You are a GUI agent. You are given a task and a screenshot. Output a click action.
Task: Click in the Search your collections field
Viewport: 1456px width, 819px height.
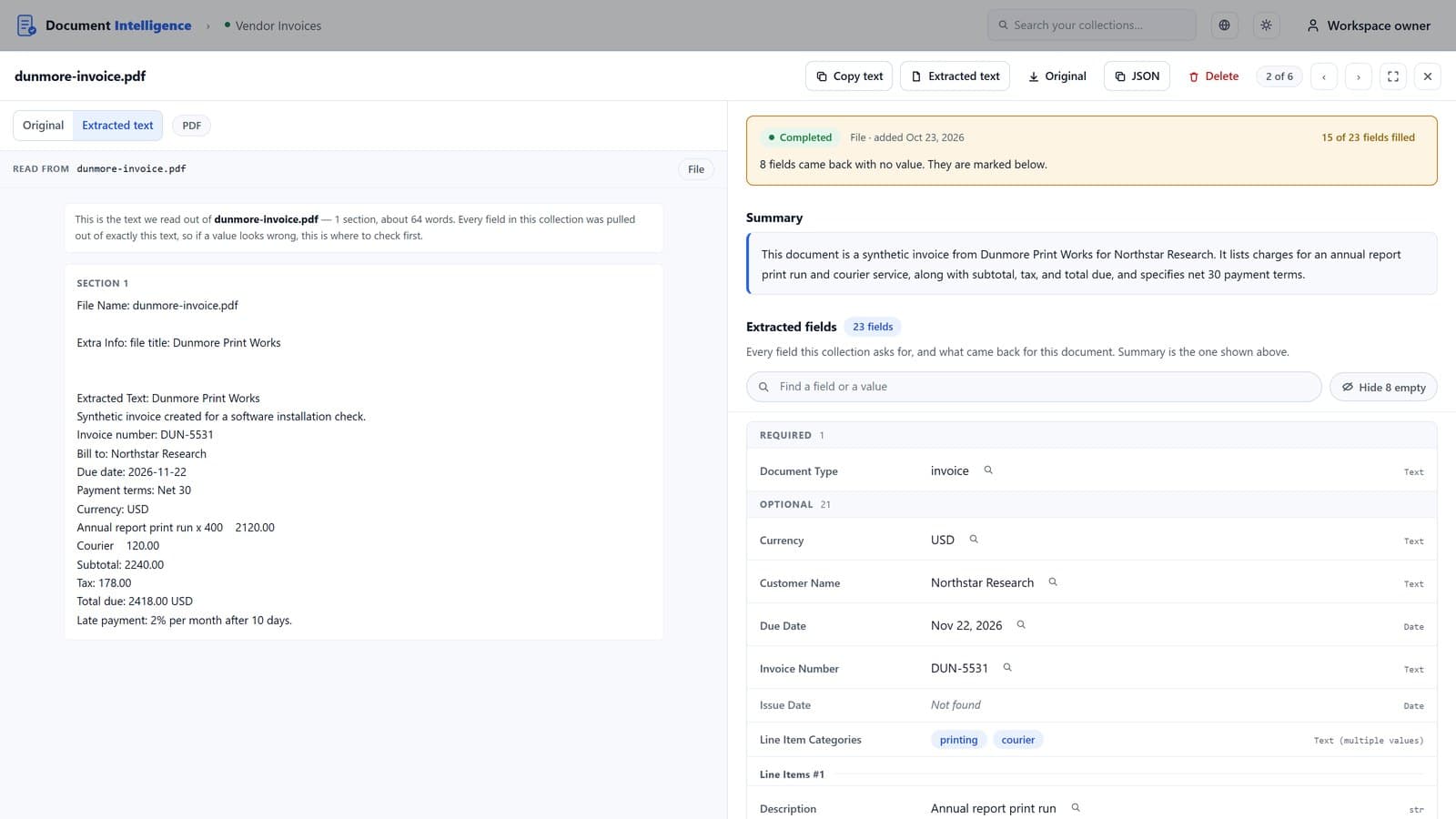1091,25
